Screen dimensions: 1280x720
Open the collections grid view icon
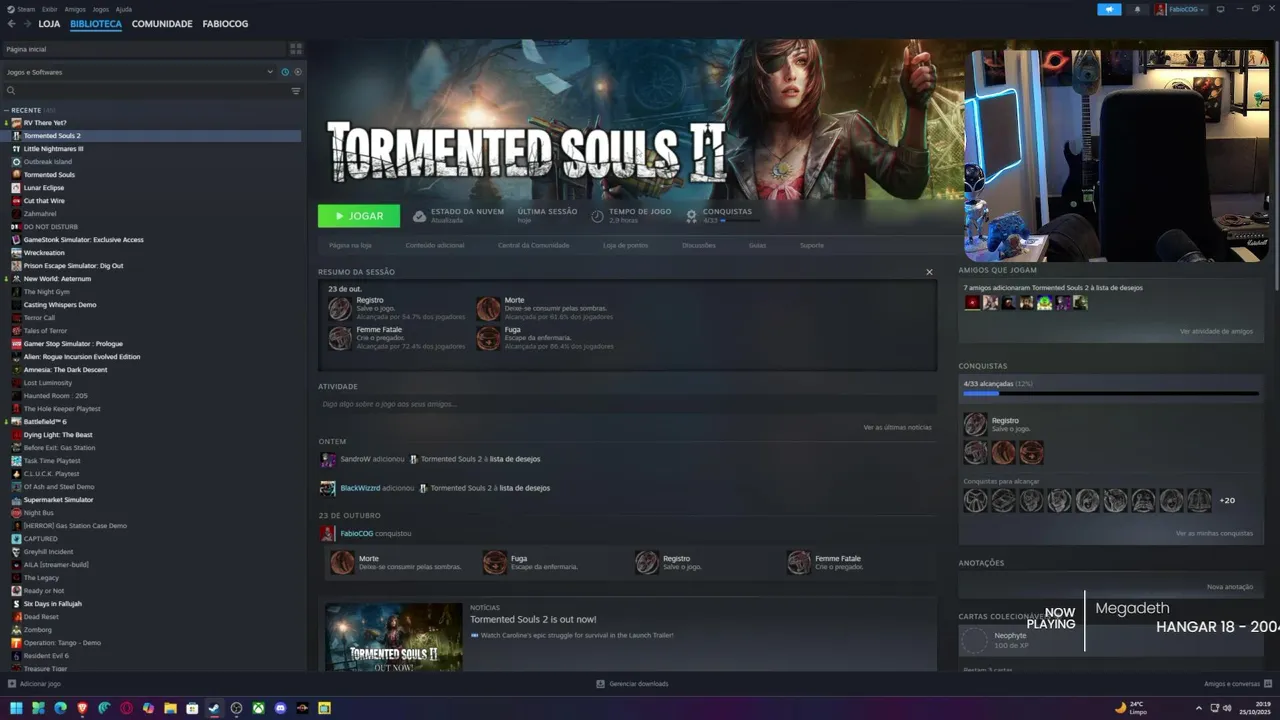296,48
